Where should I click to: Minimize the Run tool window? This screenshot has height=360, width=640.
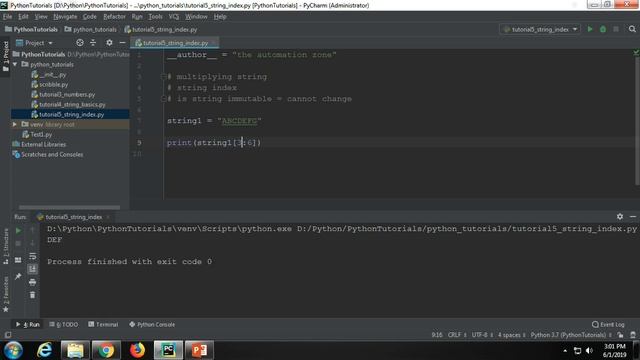click(x=633, y=217)
